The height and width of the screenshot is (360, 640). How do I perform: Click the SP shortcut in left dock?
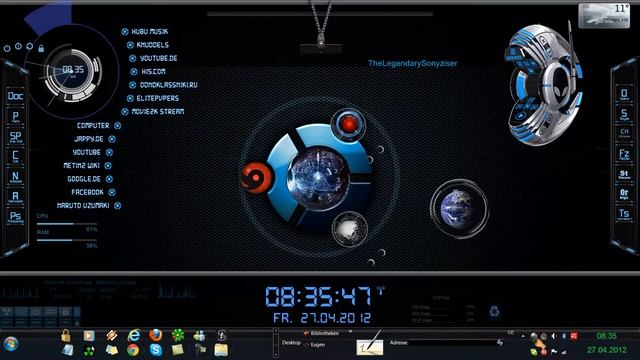(x=16, y=136)
